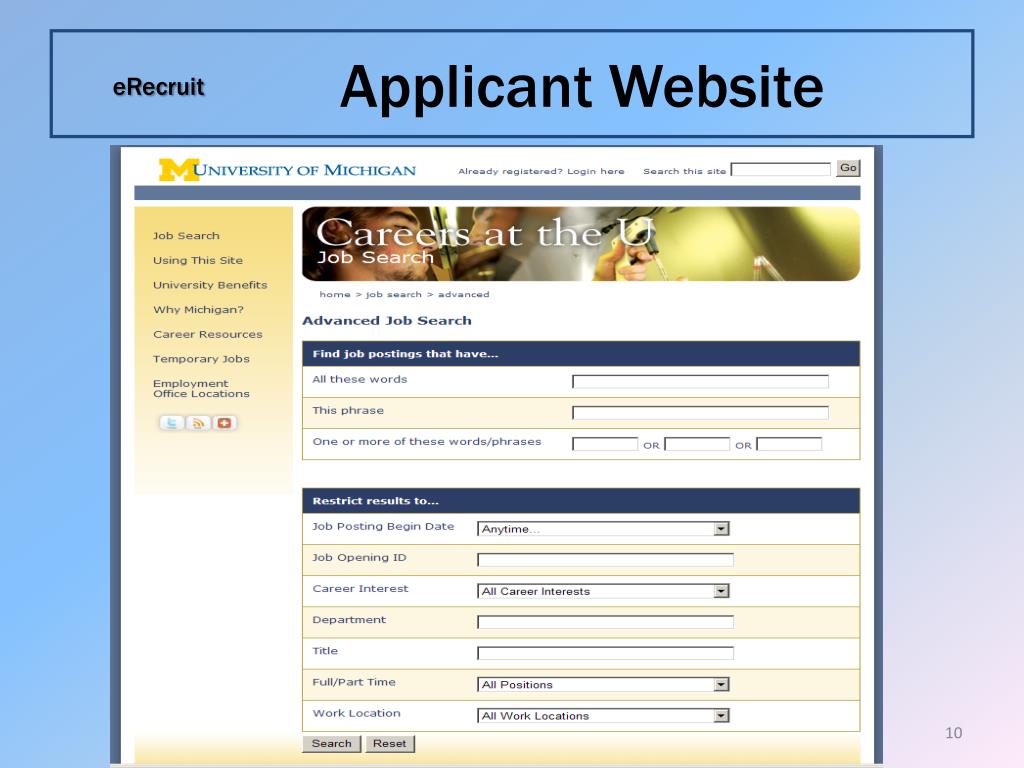Click the Advanced Job Search heading
The height and width of the screenshot is (768, 1024).
pos(387,321)
